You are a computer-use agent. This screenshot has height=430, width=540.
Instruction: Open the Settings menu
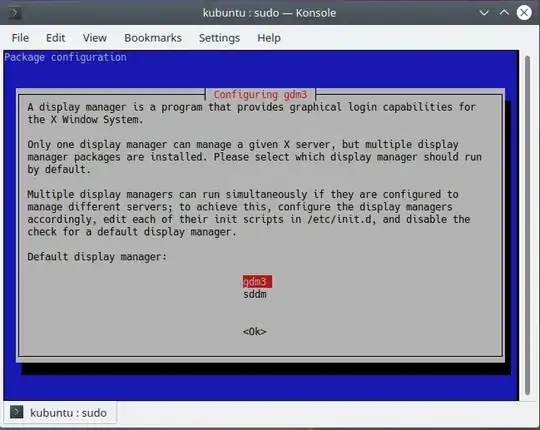tap(219, 38)
